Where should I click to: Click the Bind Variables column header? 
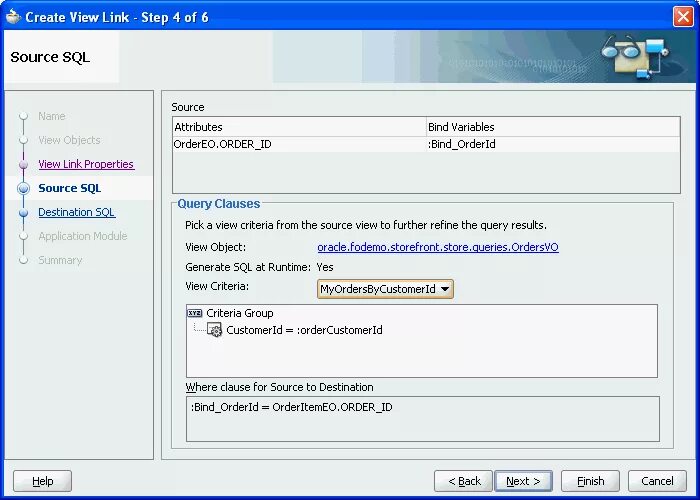coord(553,127)
